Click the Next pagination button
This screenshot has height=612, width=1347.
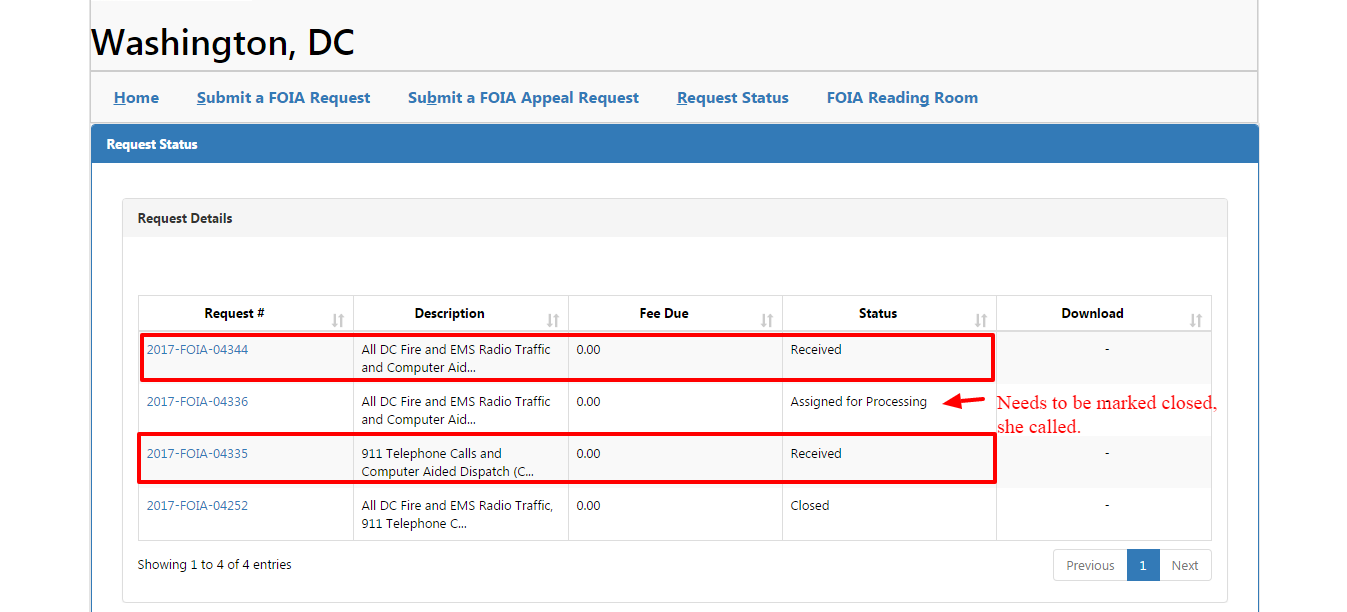click(1185, 565)
